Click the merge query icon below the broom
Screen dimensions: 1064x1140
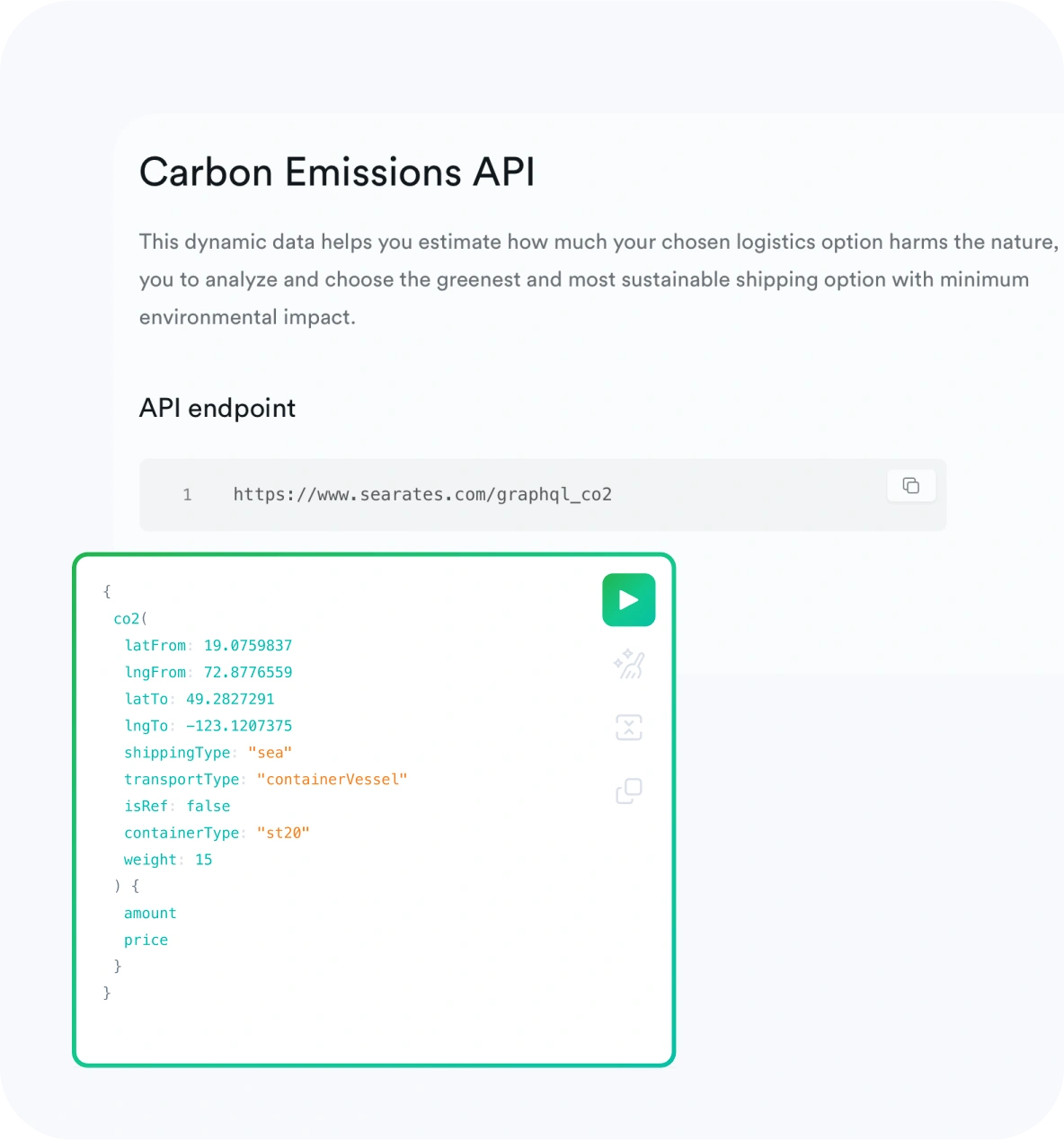click(x=629, y=728)
